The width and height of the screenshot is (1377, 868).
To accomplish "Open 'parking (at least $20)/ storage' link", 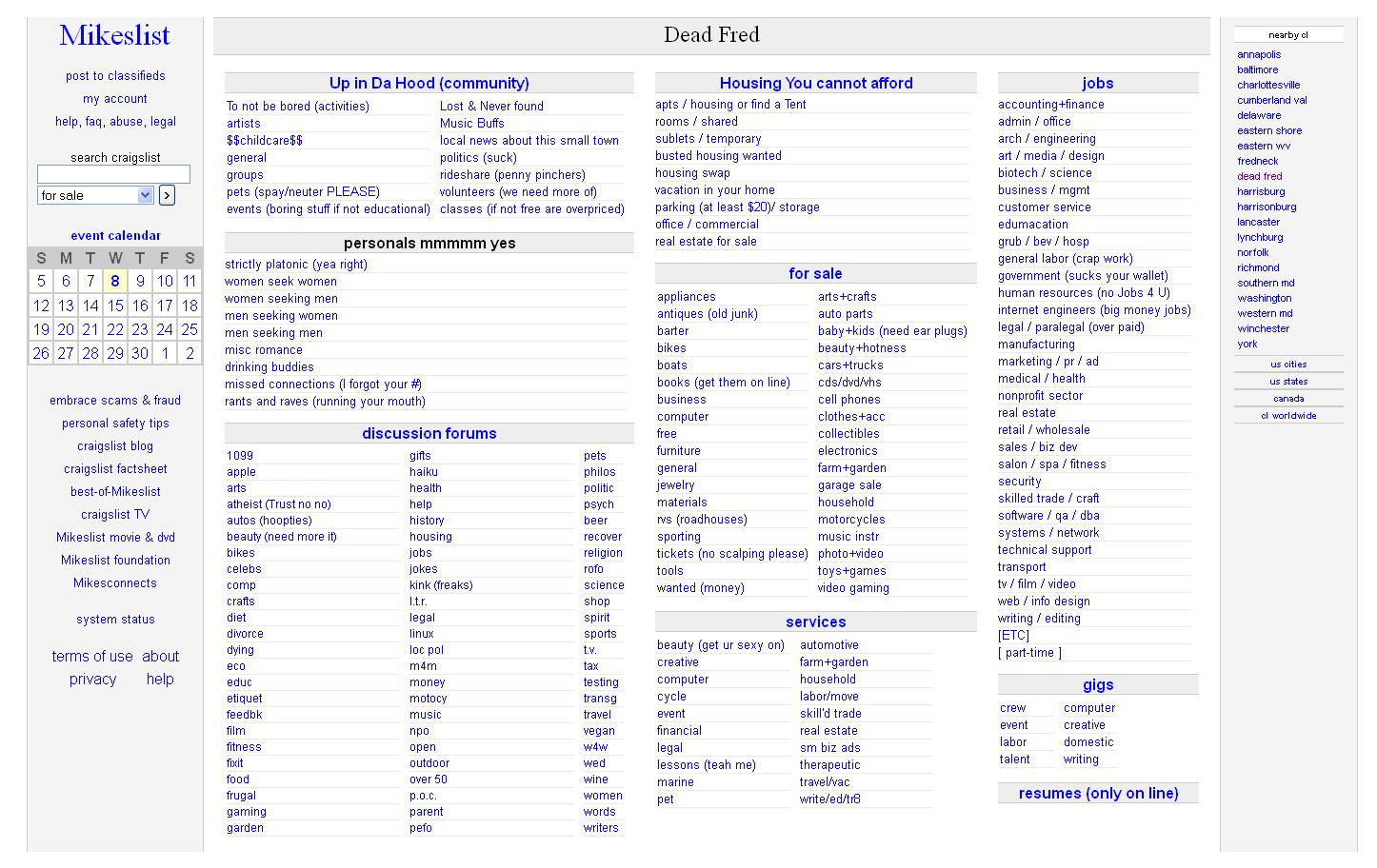I will 737,207.
